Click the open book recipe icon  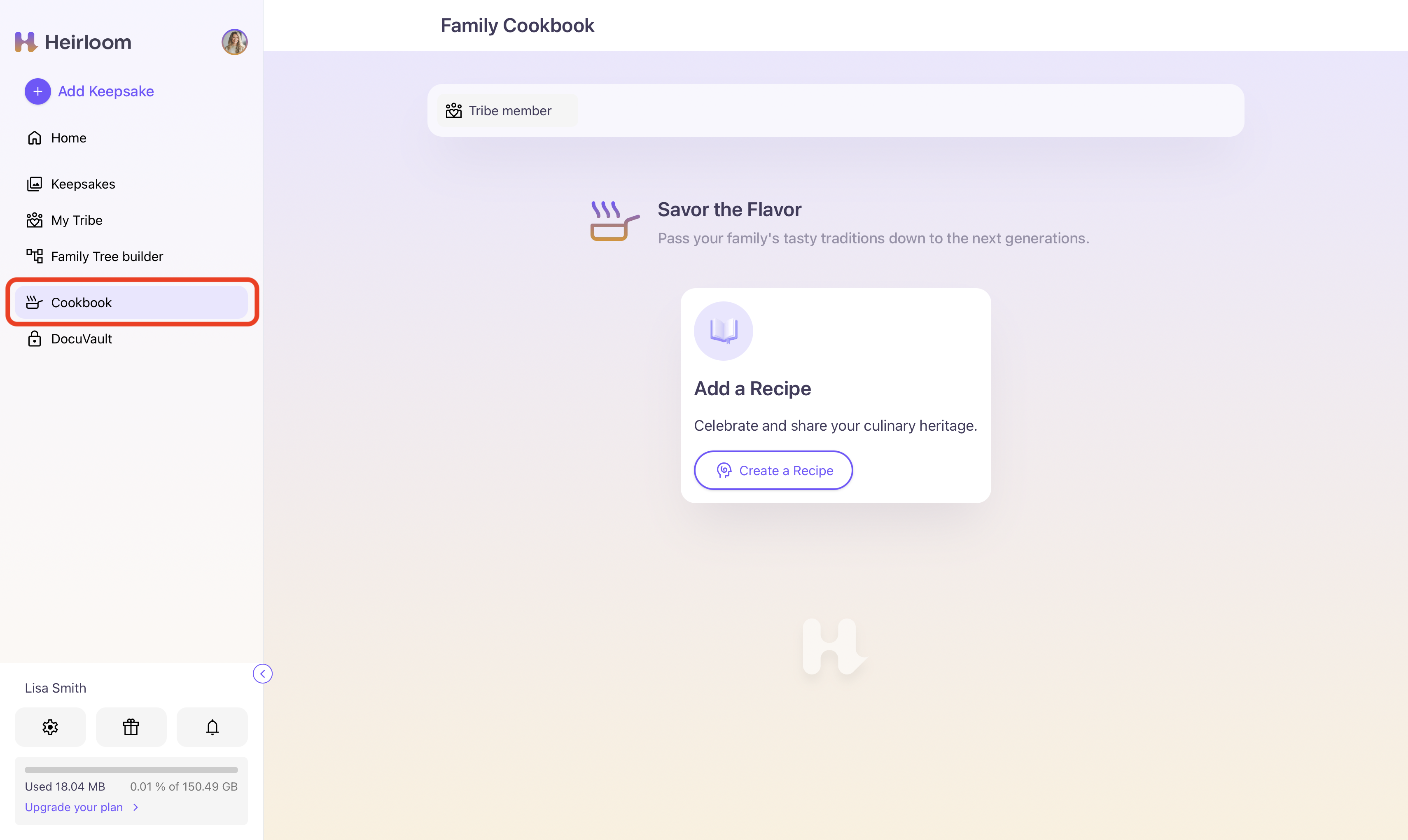[x=724, y=331]
